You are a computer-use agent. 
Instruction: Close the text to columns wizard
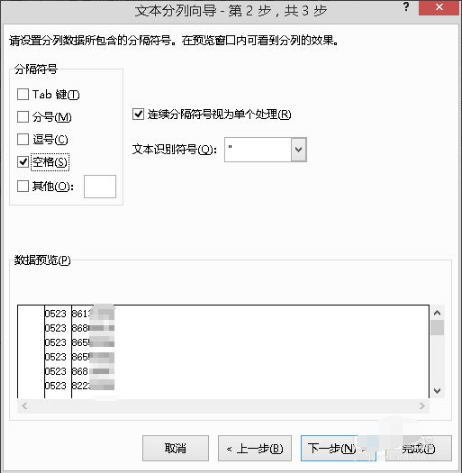click(439, 7)
